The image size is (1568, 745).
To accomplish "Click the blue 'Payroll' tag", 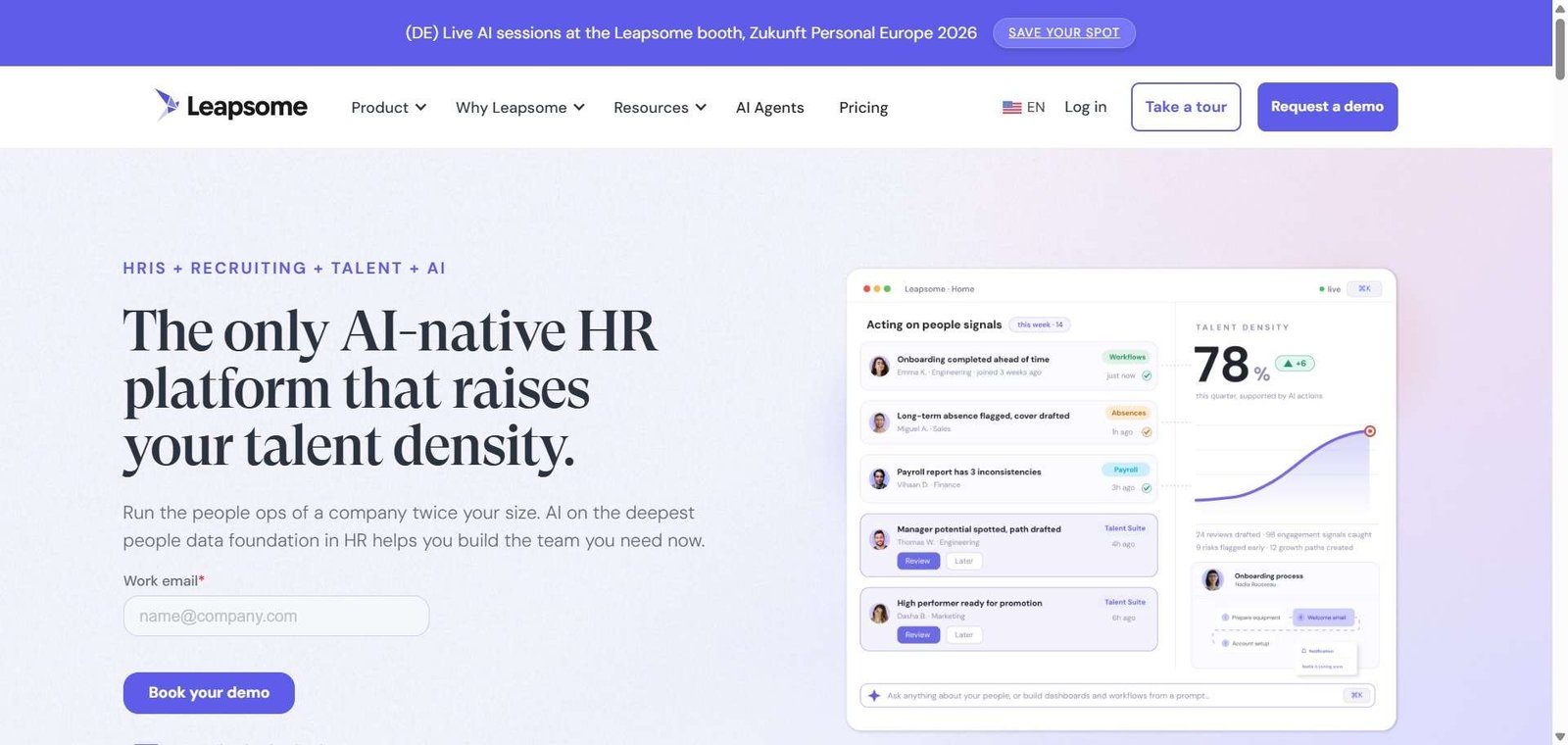I will click(1126, 470).
